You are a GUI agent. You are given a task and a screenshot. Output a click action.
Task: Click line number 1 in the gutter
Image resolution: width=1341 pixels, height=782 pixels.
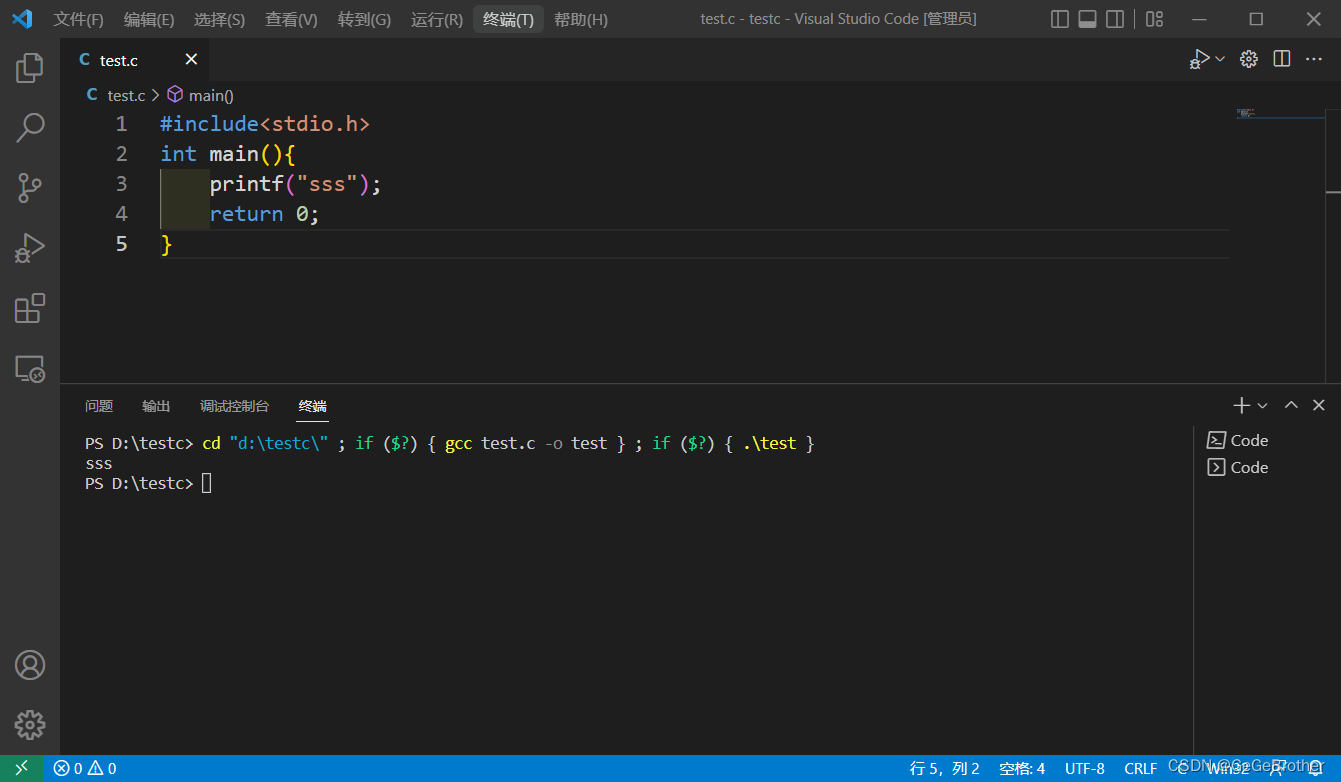coord(121,124)
